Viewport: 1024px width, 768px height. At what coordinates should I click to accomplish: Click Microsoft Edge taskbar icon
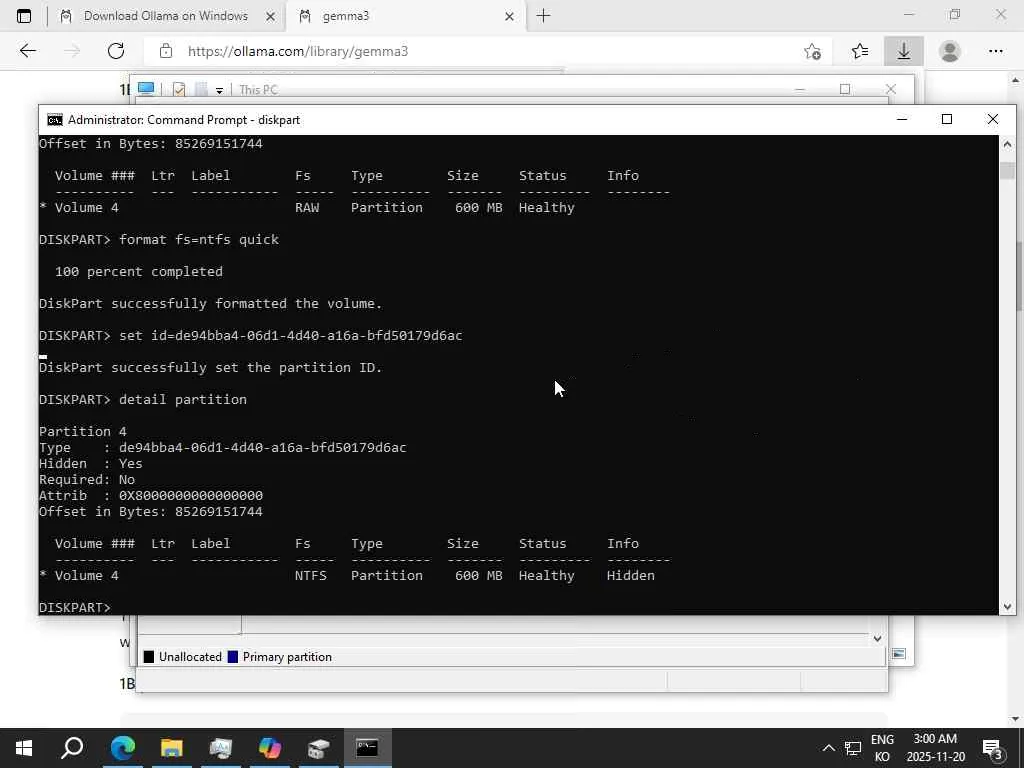coord(123,748)
